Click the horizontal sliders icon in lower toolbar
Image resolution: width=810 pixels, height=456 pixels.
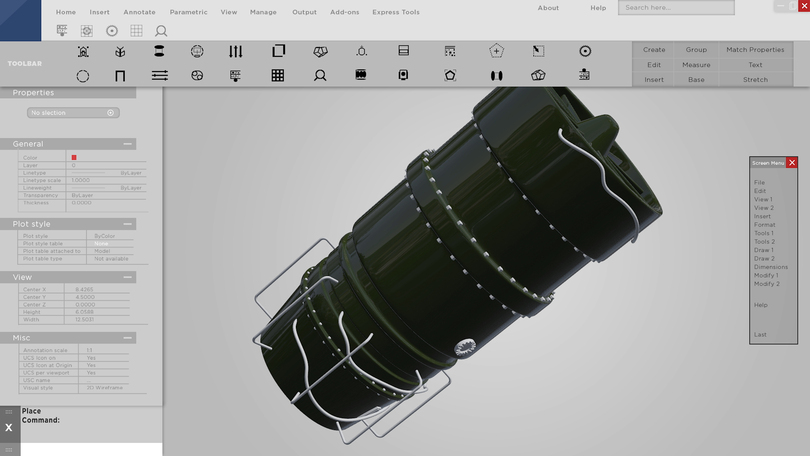(x=160, y=75)
